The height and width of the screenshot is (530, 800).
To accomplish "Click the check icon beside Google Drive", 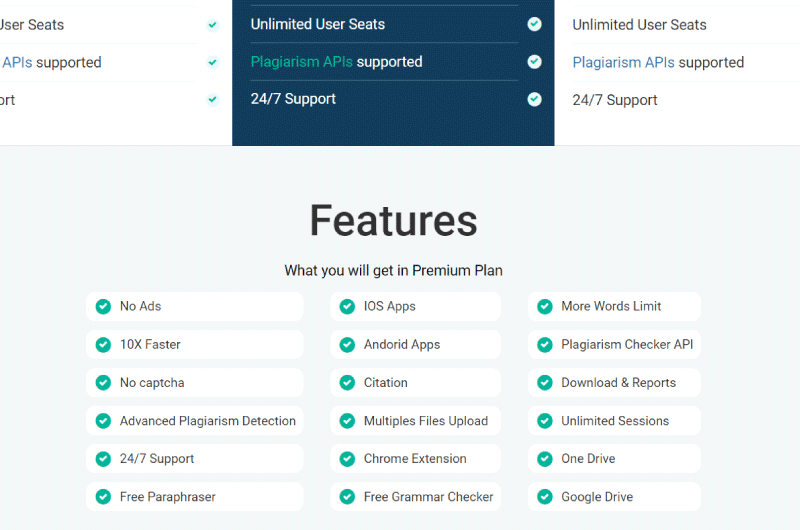I will pos(545,497).
